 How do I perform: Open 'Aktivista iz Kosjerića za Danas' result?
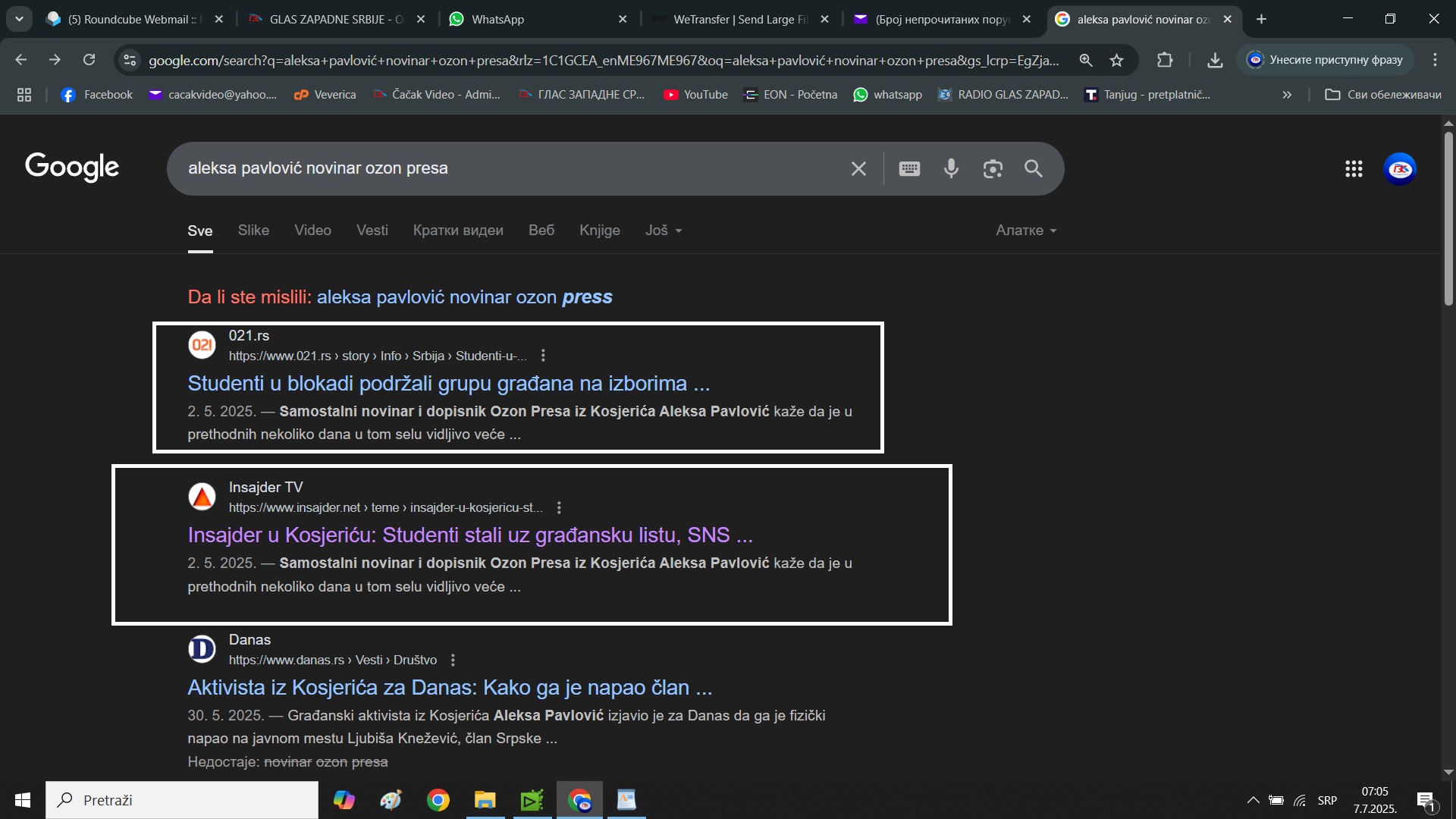[450, 688]
